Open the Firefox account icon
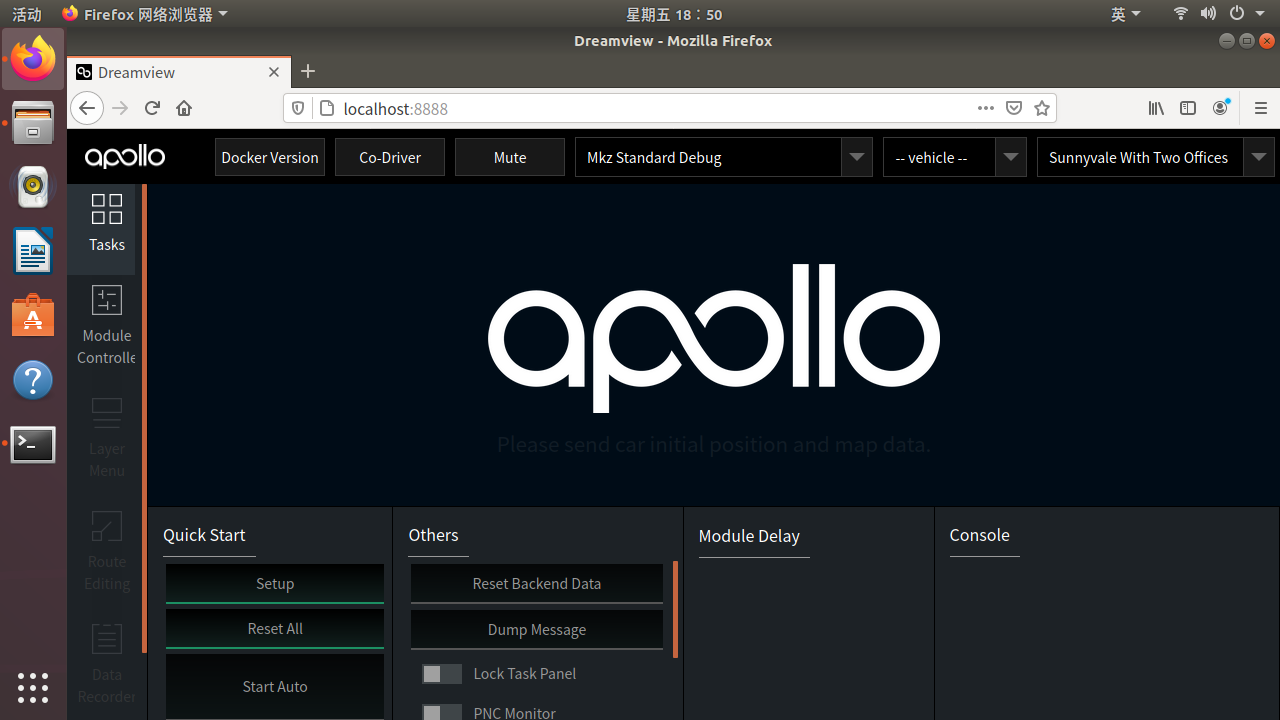The image size is (1280, 720). (x=1220, y=108)
